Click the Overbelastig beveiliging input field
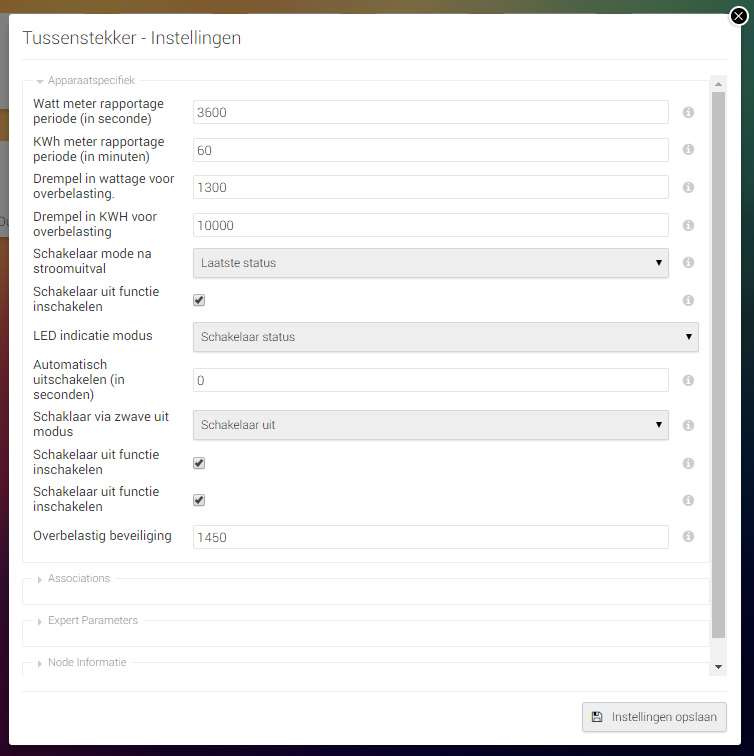 (x=430, y=537)
